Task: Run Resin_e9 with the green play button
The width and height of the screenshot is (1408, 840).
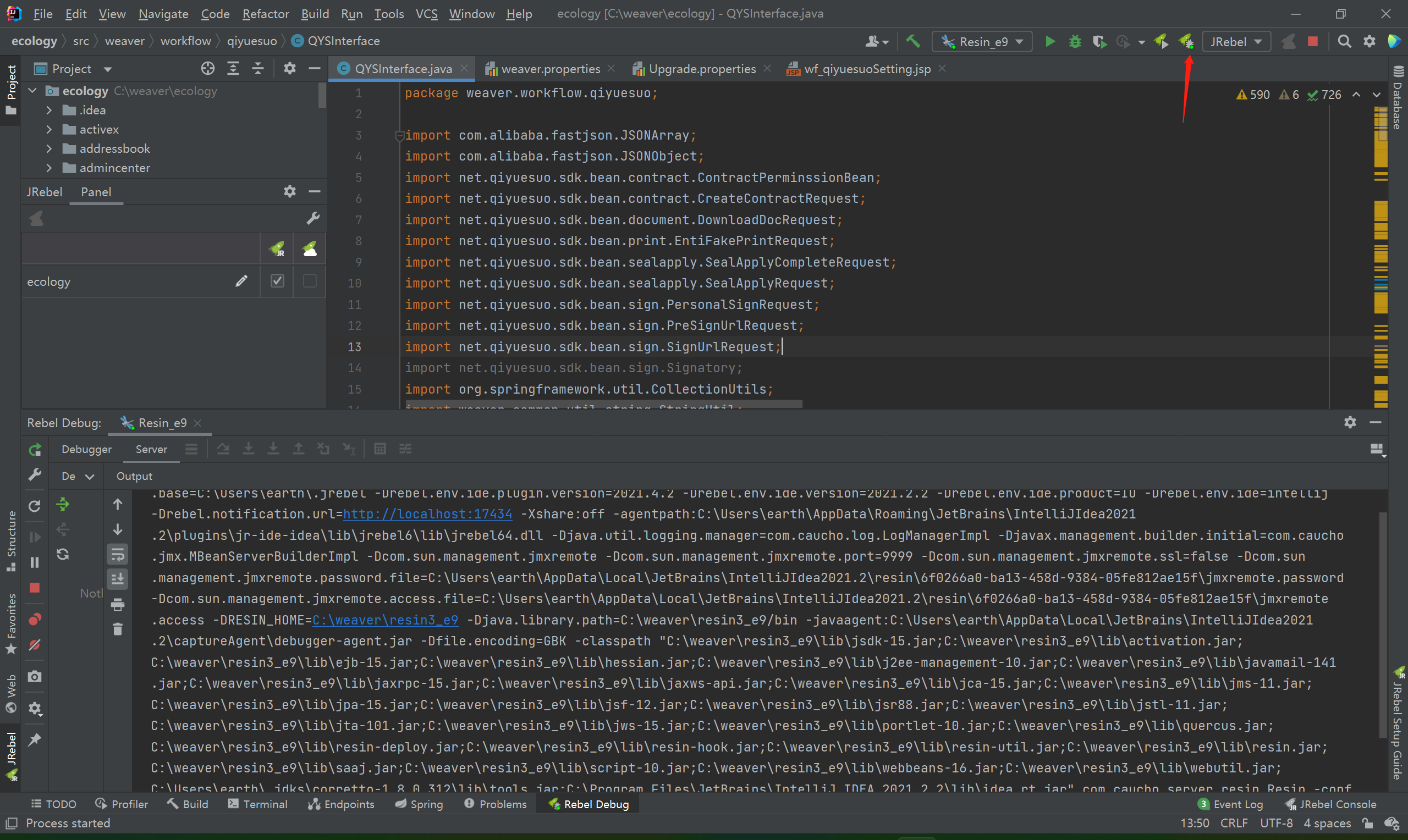Action: pyautogui.click(x=1049, y=41)
